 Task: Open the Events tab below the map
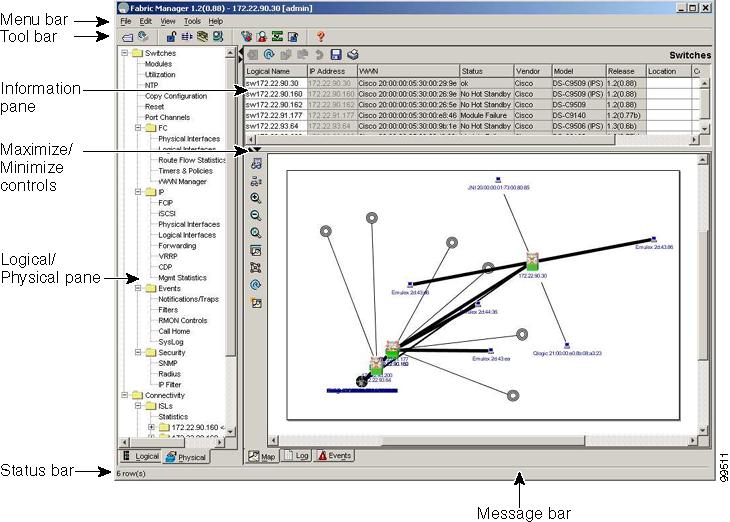click(x=334, y=456)
